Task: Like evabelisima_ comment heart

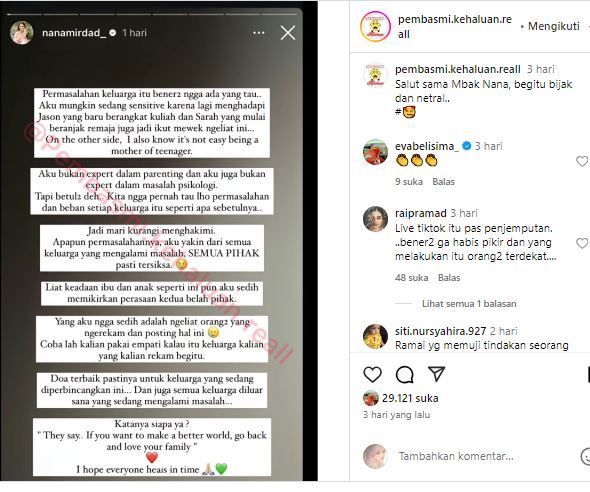Action: [x=582, y=161]
